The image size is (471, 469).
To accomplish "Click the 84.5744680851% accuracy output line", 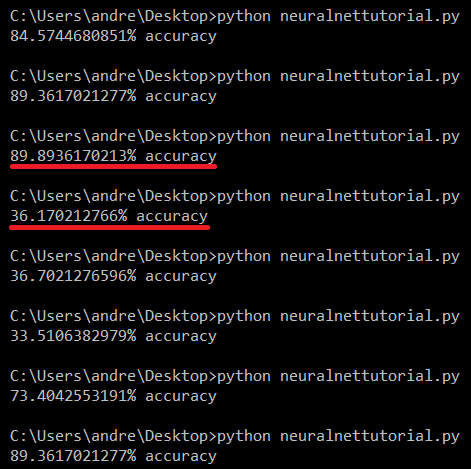I will 113,36.
